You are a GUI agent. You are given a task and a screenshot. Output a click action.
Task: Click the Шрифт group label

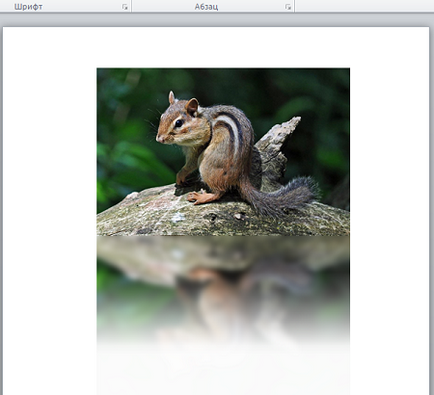click(x=28, y=7)
